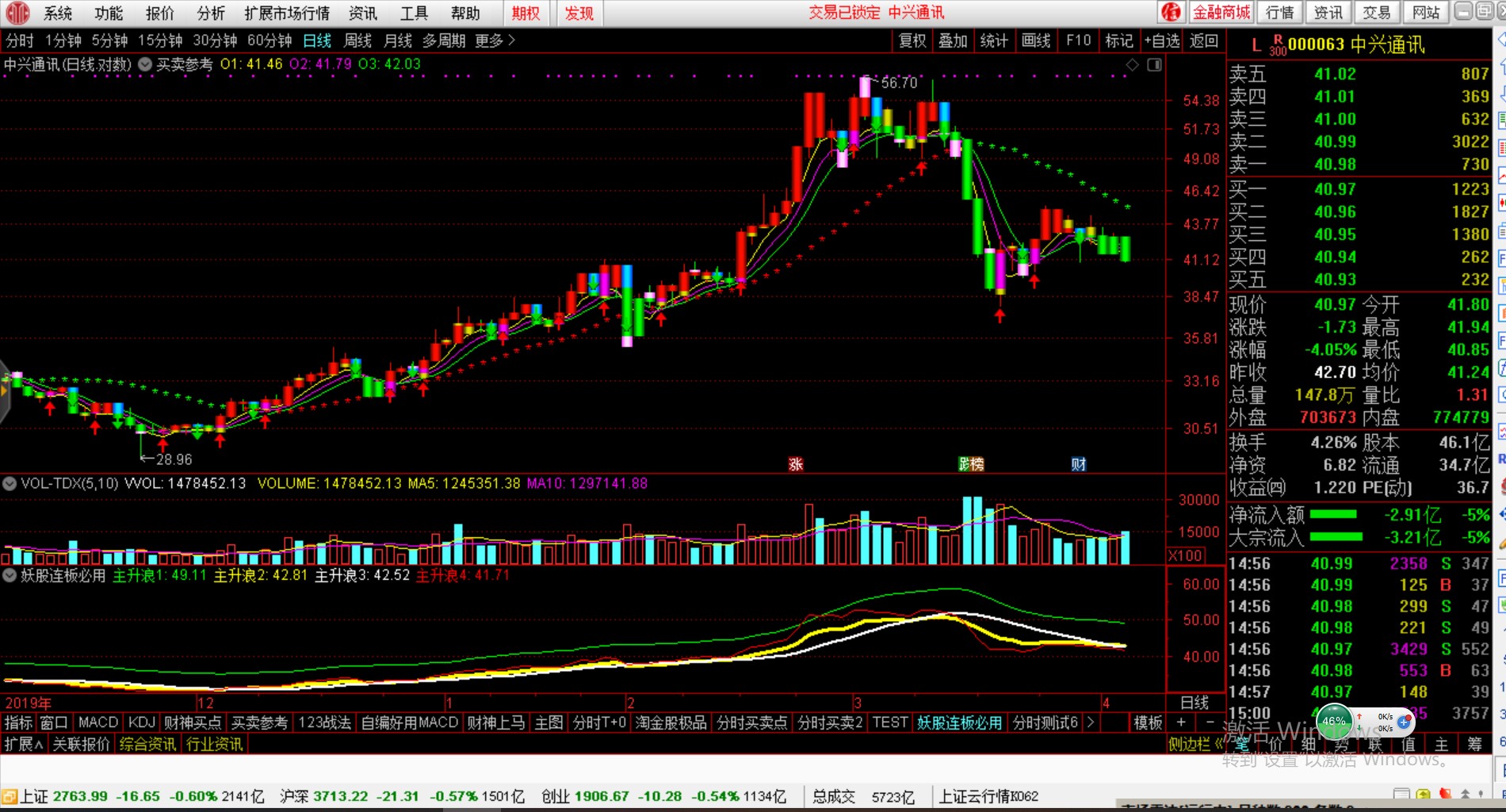Open the 功能 menu

pyautogui.click(x=109, y=13)
